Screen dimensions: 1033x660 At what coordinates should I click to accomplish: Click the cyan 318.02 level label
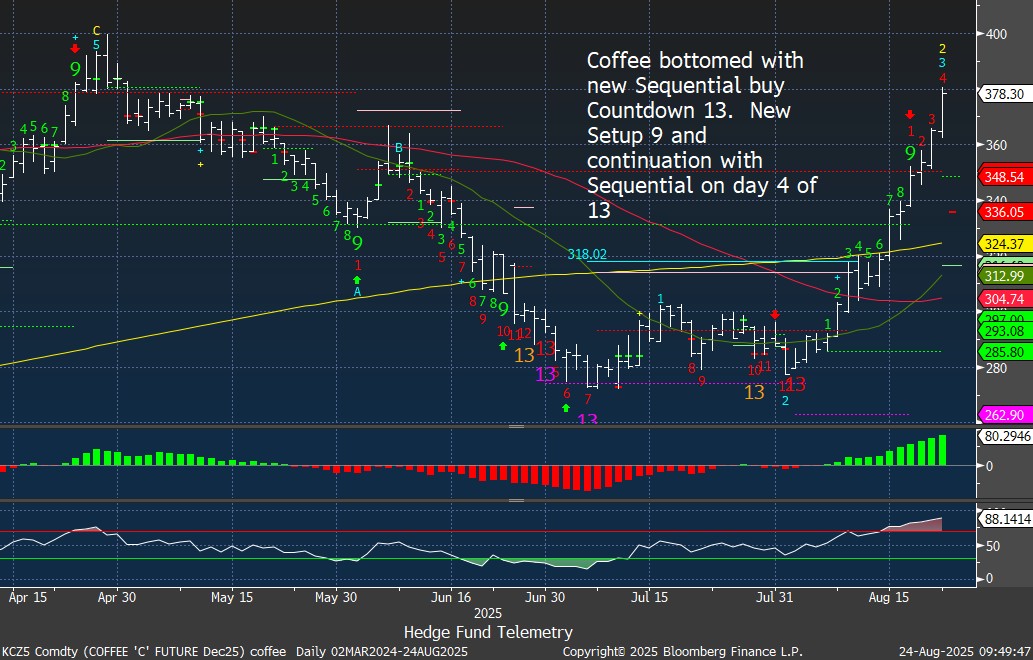[588, 255]
